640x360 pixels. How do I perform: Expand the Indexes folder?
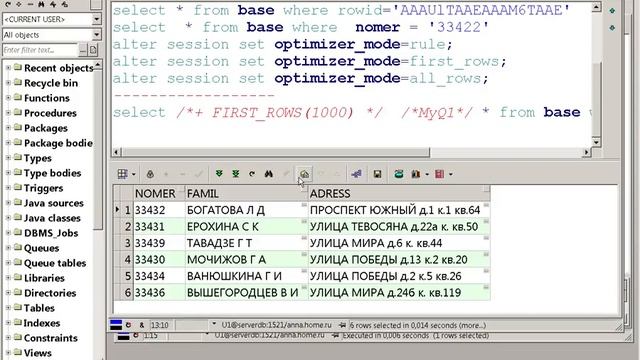pyautogui.click(x=8, y=323)
